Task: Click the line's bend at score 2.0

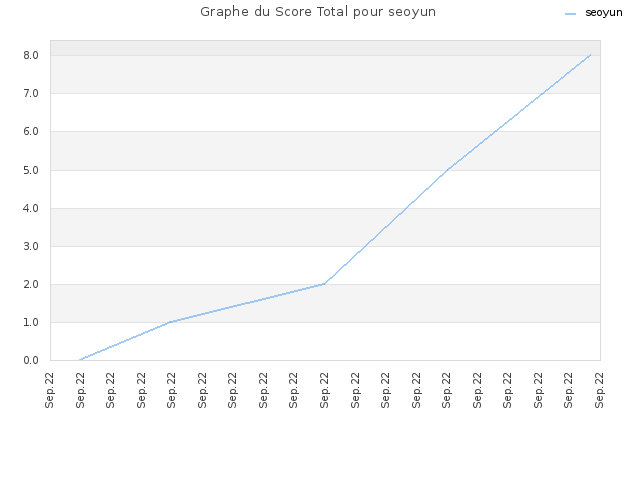Action: coord(324,284)
